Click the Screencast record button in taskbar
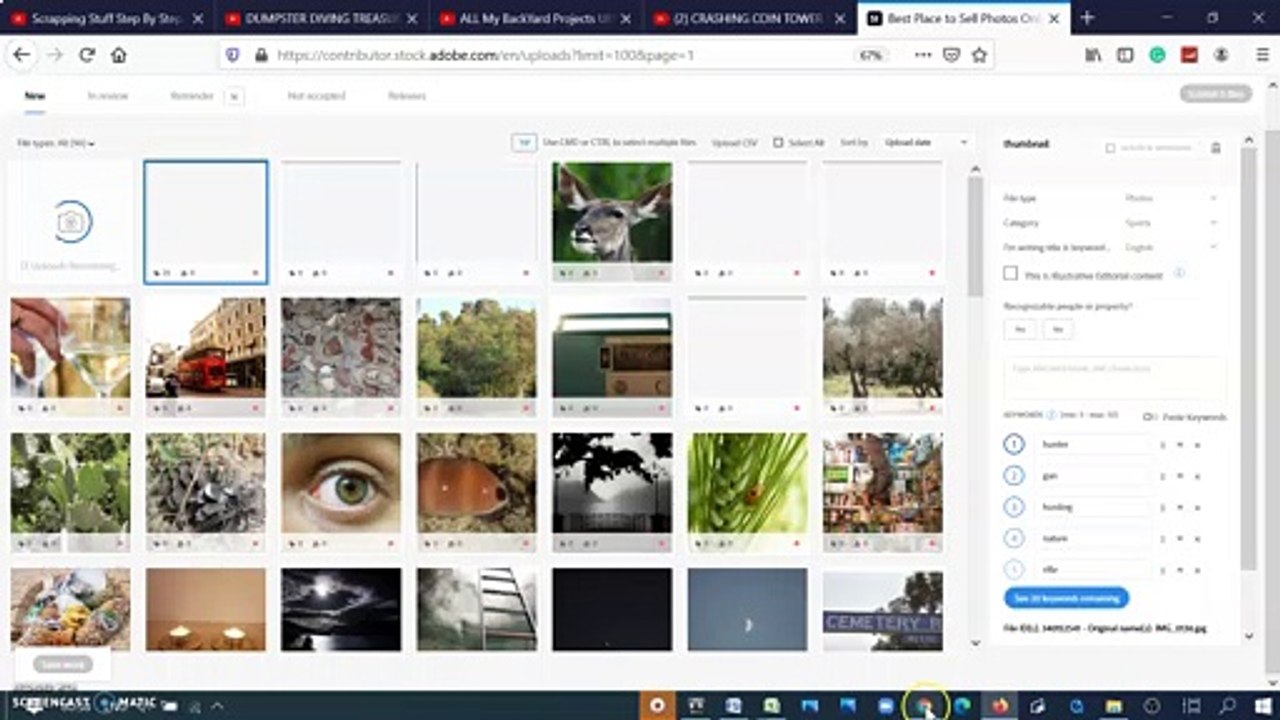 [657, 705]
